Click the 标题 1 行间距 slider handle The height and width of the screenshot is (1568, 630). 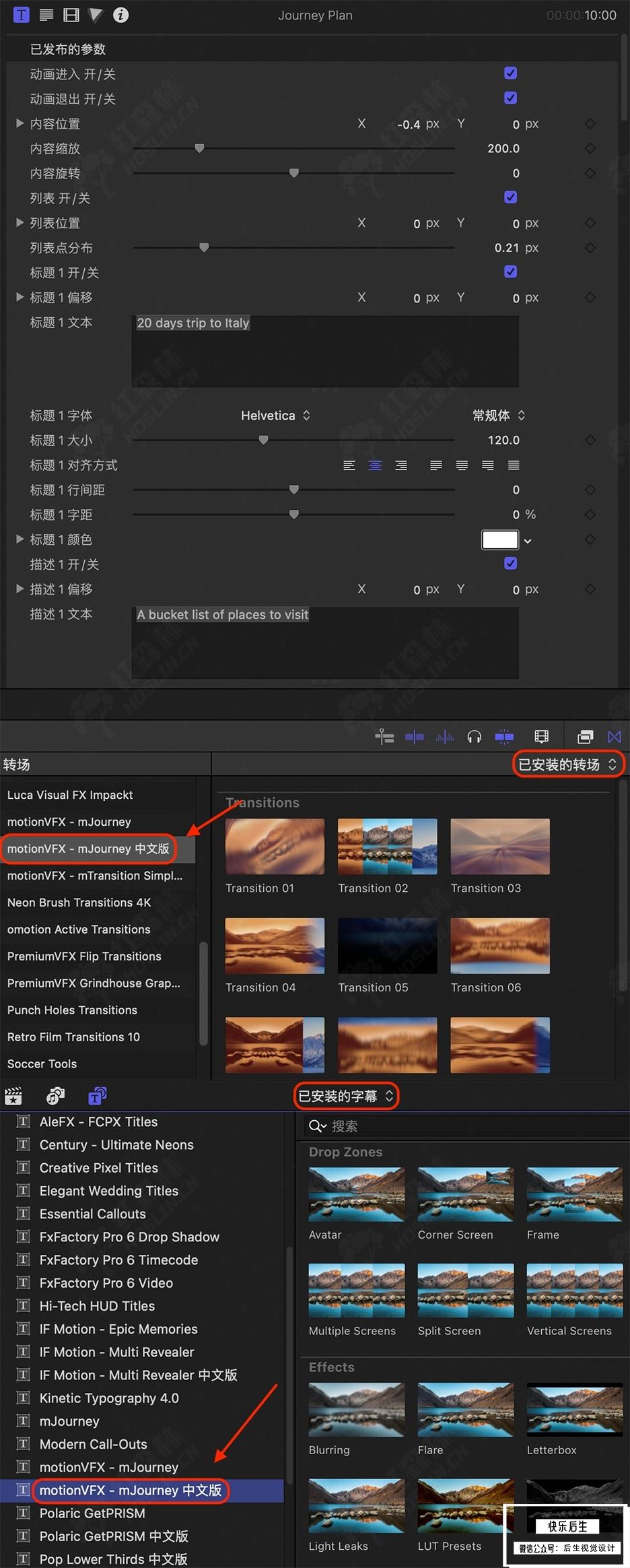pyautogui.click(x=294, y=490)
